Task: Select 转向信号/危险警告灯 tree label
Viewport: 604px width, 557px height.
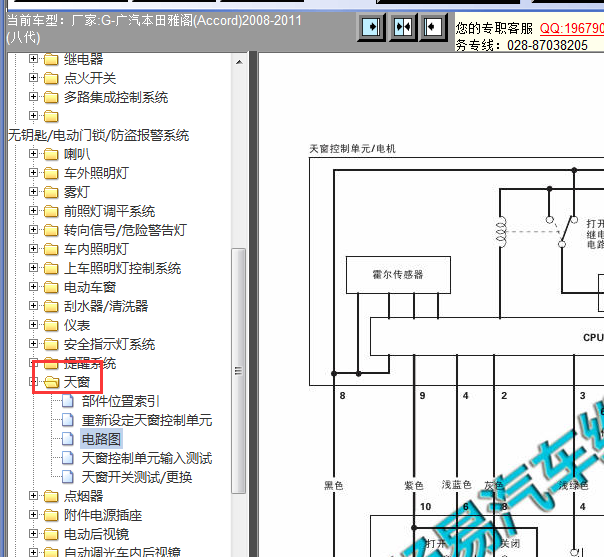Action: coord(125,230)
